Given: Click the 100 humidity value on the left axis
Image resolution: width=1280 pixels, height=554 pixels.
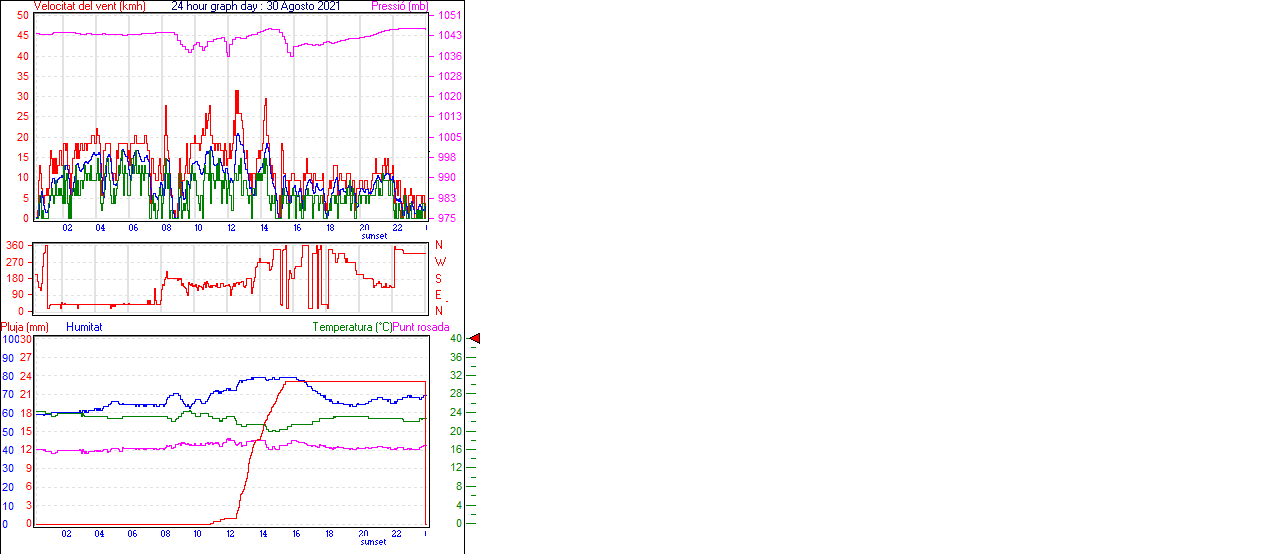Looking at the screenshot, I should (10, 340).
